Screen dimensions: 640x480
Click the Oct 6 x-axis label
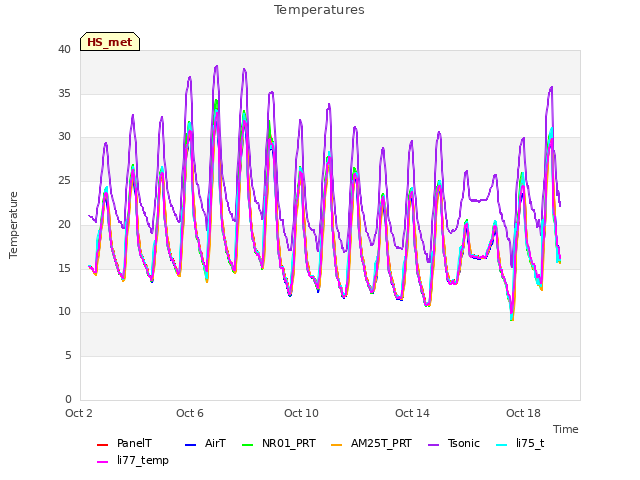tap(190, 413)
